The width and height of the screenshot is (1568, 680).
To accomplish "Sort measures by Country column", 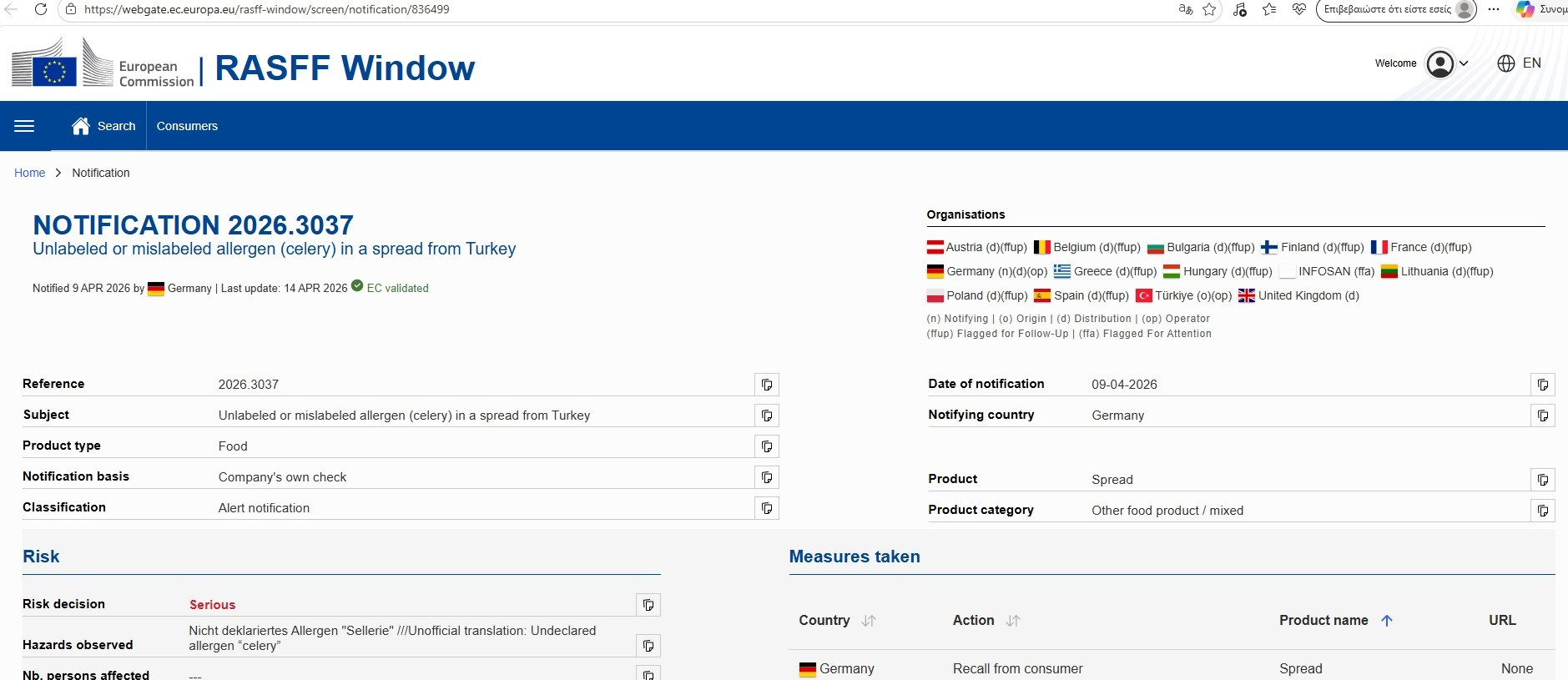I will [x=869, y=621].
